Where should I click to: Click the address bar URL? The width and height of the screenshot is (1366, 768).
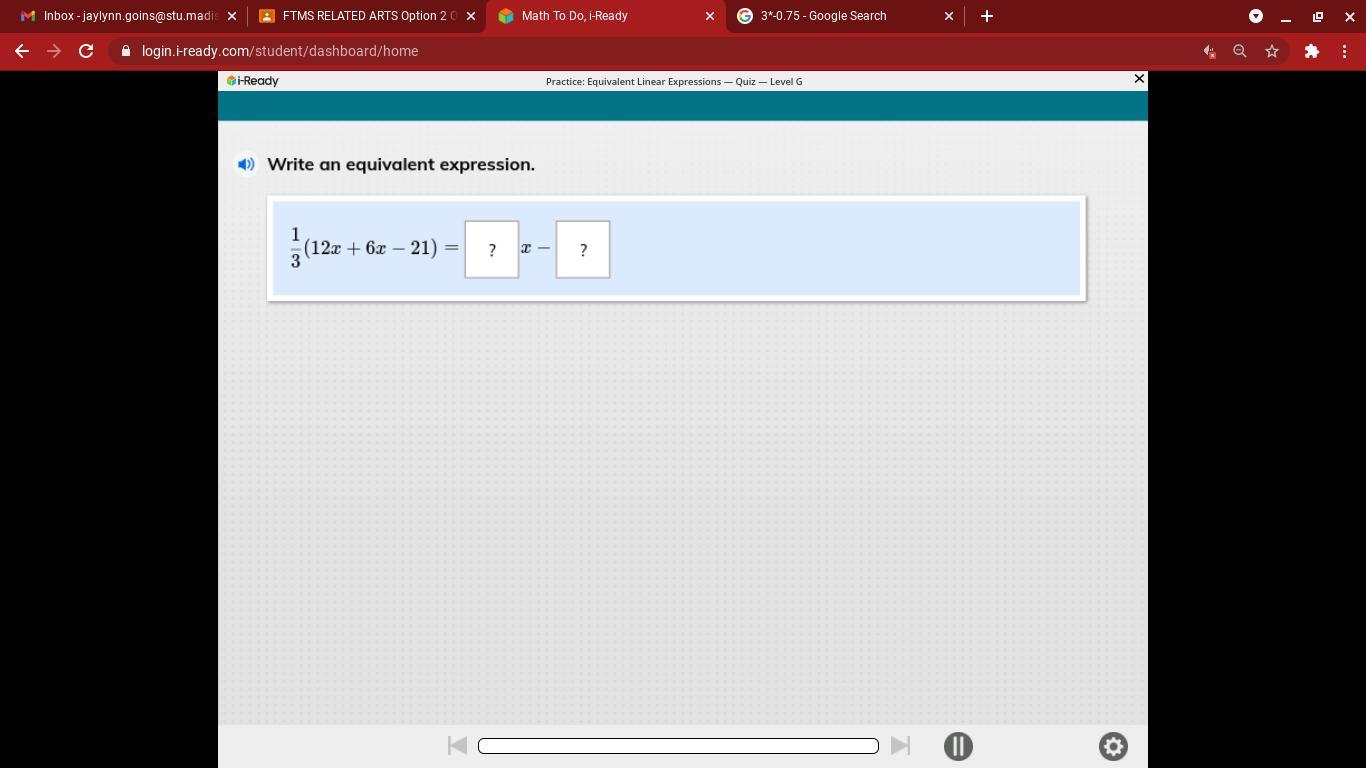tap(280, 51)
